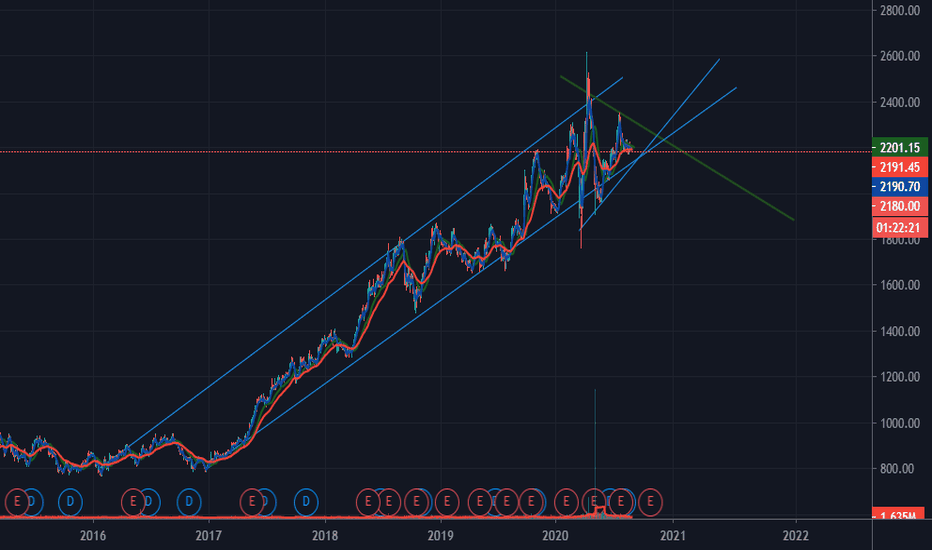Click the 1.635M volume label
The height and width of the screenshot is (550, 932).
[x=899, y=514]
